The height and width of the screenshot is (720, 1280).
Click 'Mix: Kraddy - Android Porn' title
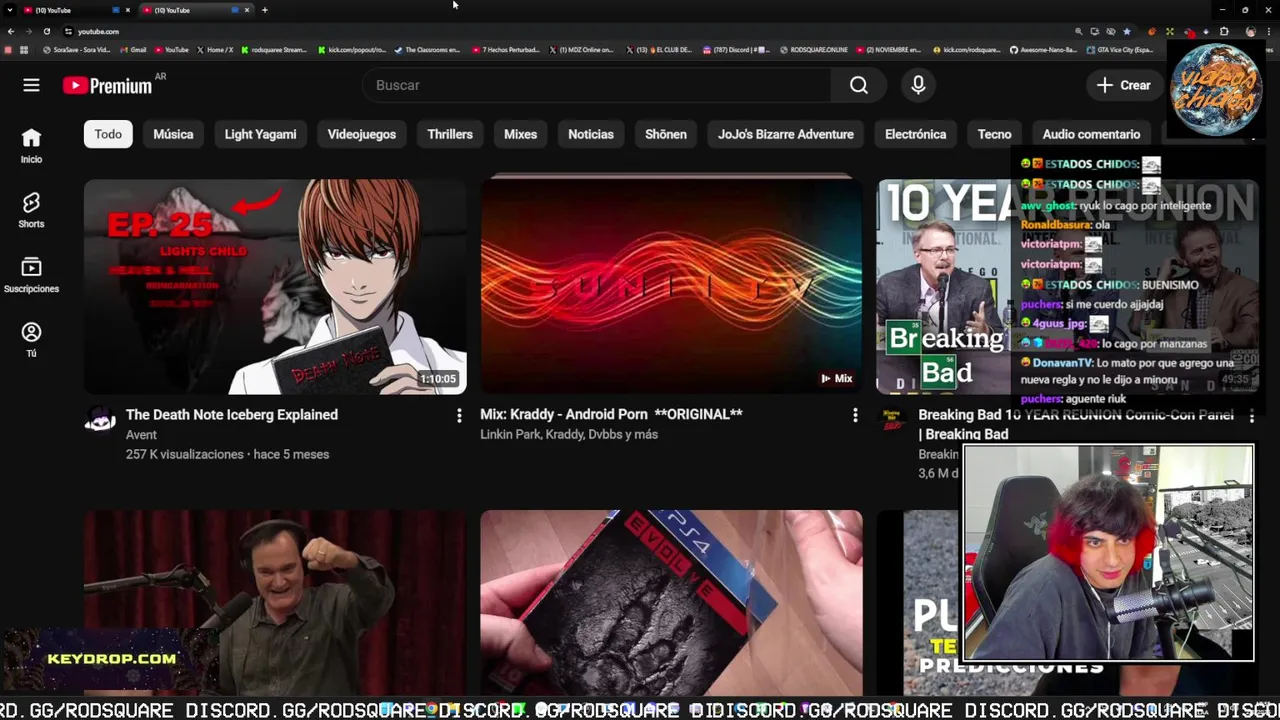[x=611, y=414]
